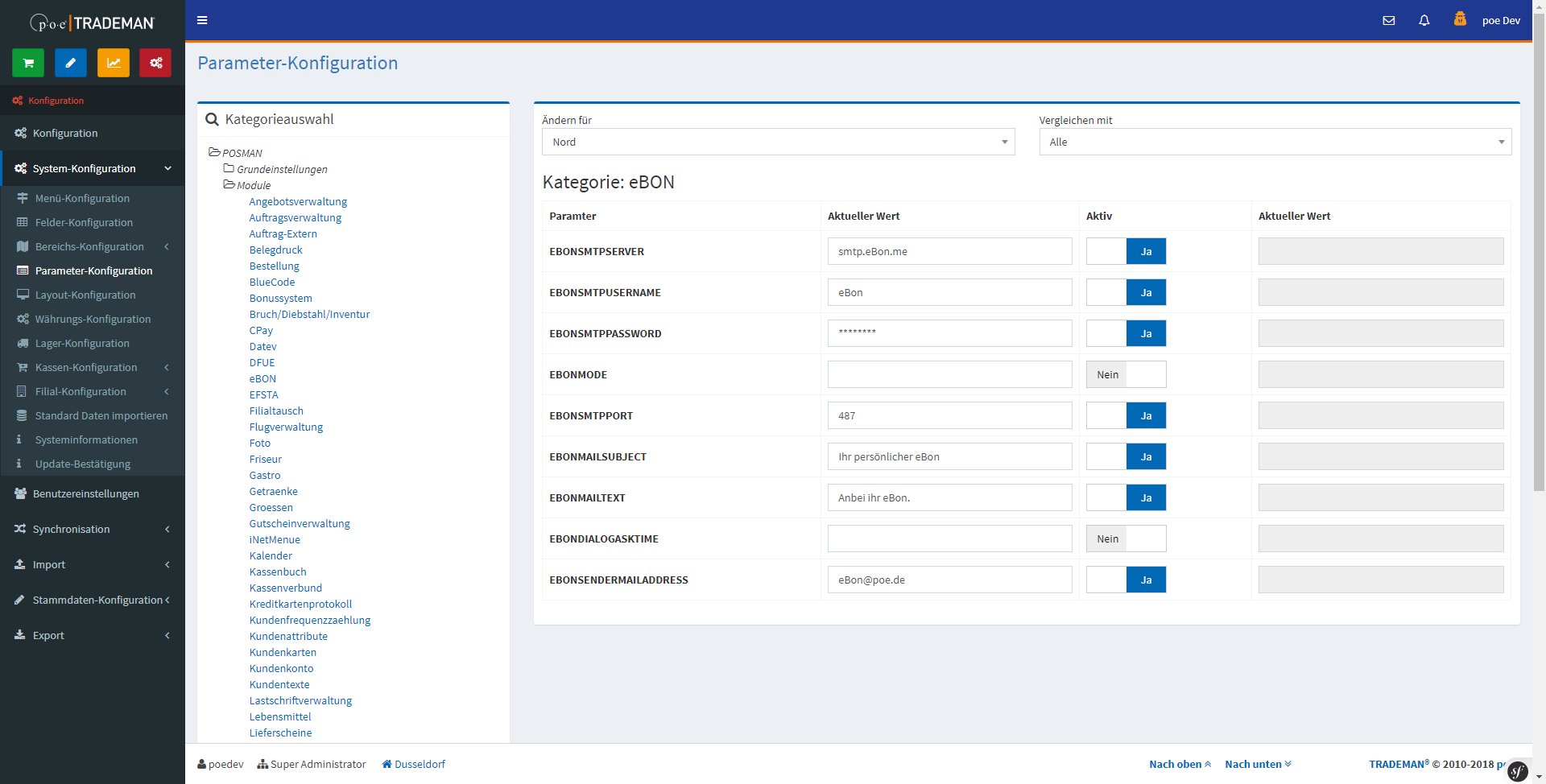Select the Gutscheinverwaltung category link
The image size is (1546, 784).
tap(300, 523)
